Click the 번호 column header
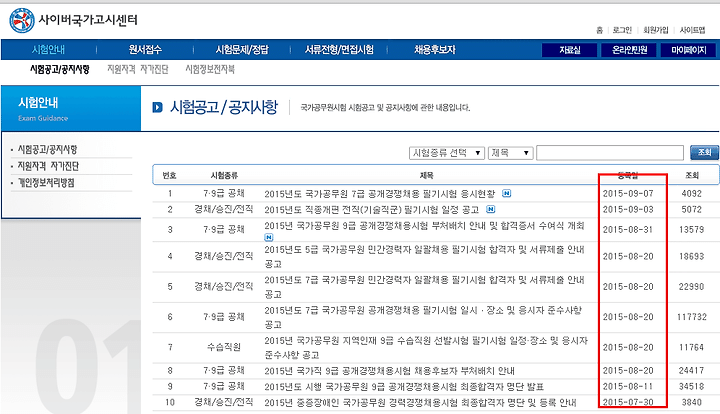 (169, 175)
